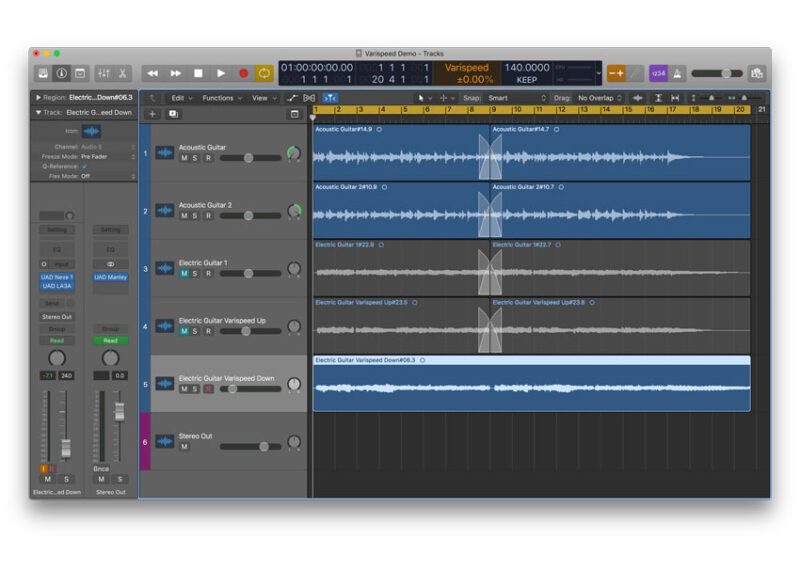Open the Freeze Mode Pre Fader dropdown
Image resolution: width=800 pixels, height=571 pixels.
[108, 157]
